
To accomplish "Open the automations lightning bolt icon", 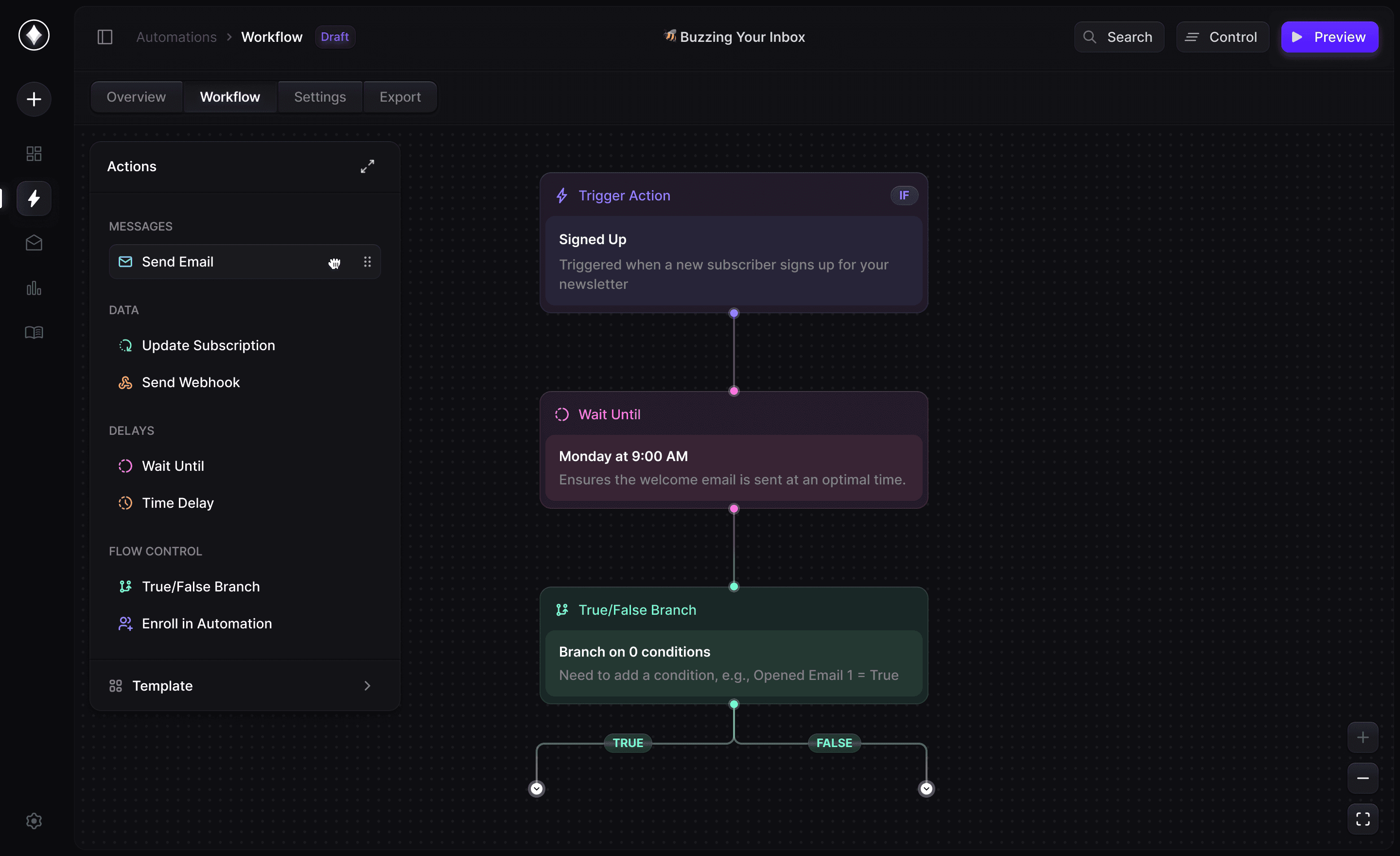I will [34, 198].
